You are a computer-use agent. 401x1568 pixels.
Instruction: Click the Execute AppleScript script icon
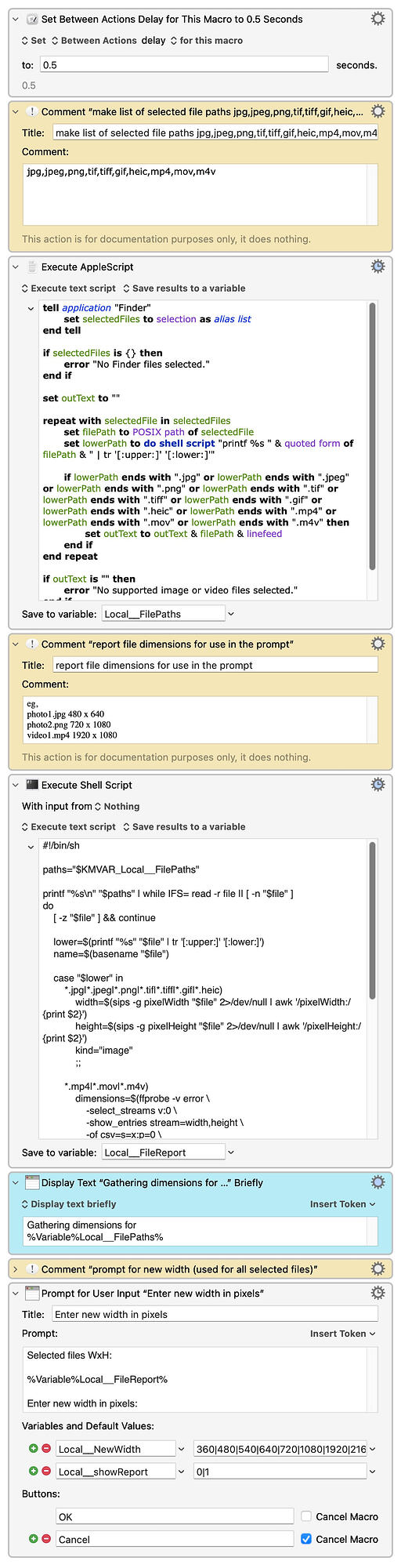coord(32,267)
